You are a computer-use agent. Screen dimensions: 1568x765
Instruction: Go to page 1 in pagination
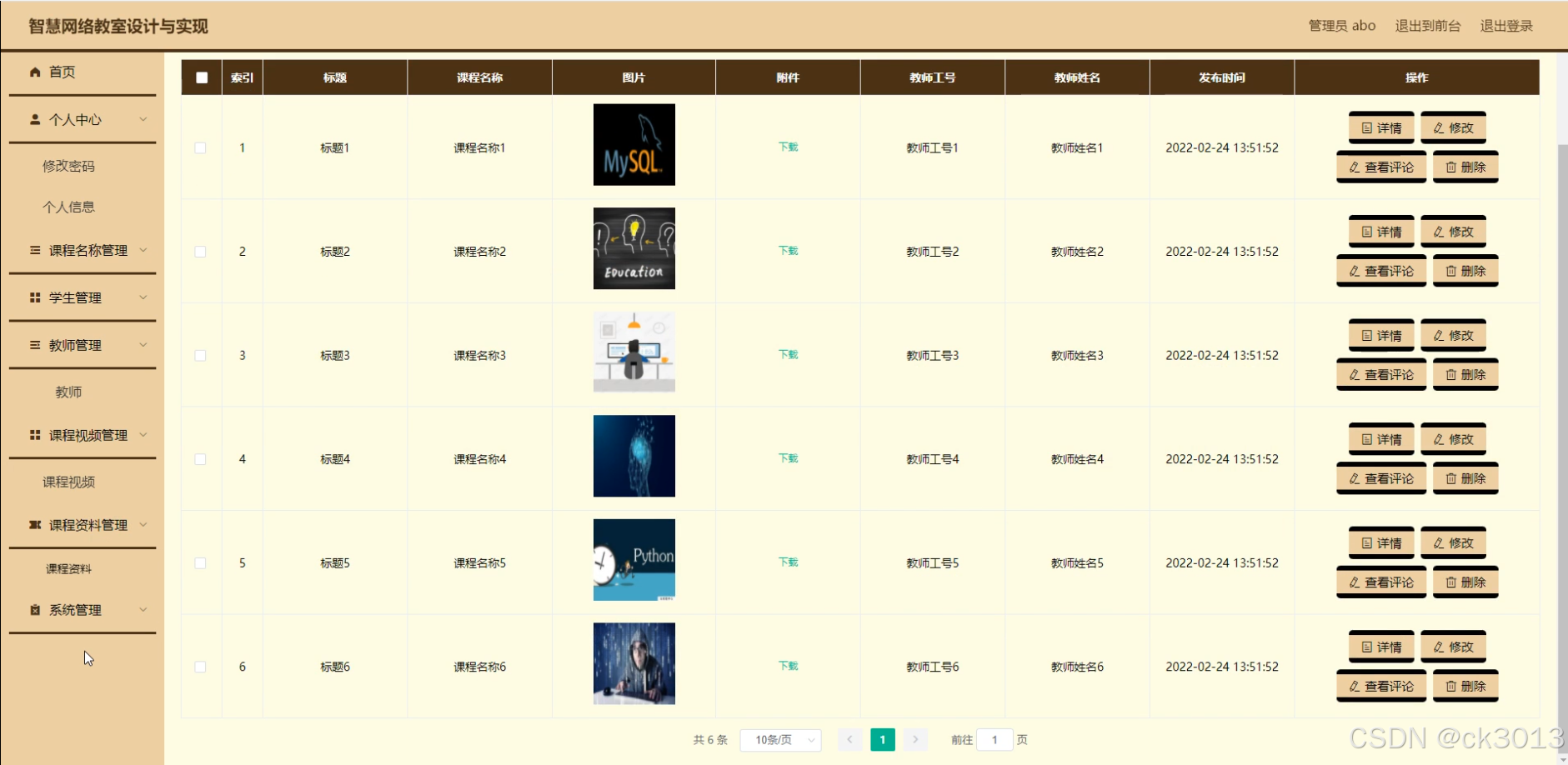(883, 740)
